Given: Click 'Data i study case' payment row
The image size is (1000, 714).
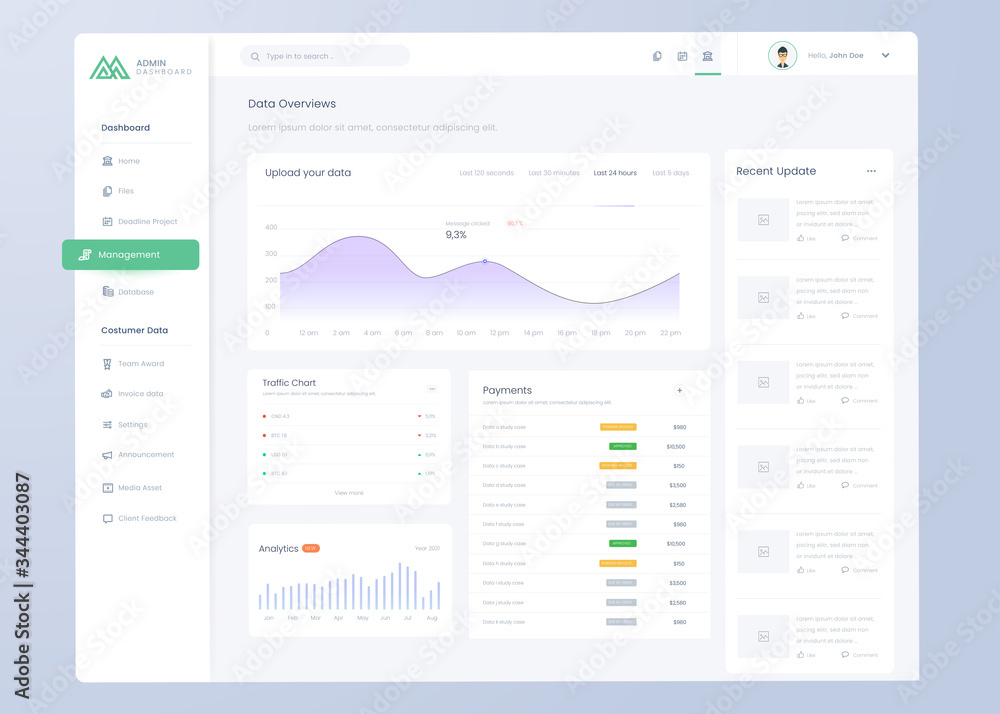Looking at the screenshot, I should [589, 583].
